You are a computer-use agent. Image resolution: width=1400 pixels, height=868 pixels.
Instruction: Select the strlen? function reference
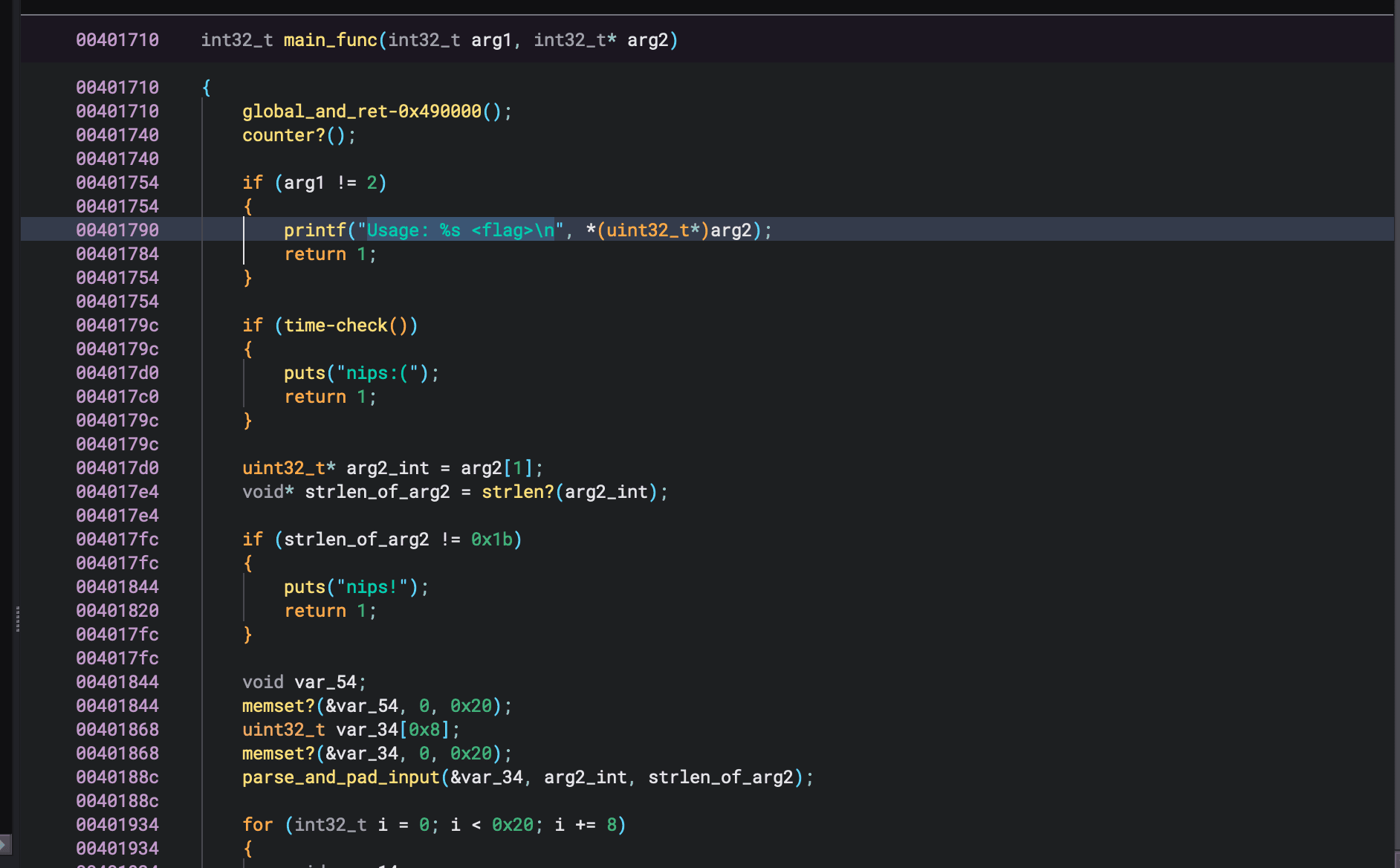point(518,491)
